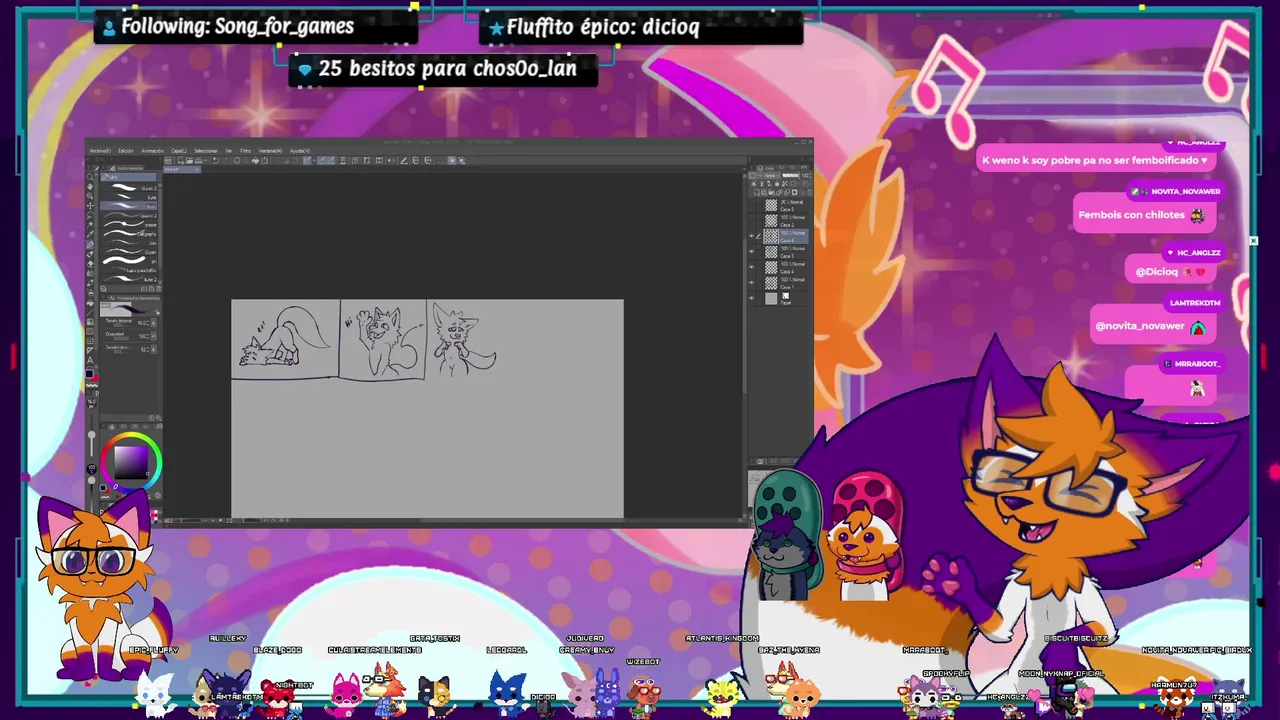
Task: Hide the Capa 6 layer
Action: click(x=752, y=236)
